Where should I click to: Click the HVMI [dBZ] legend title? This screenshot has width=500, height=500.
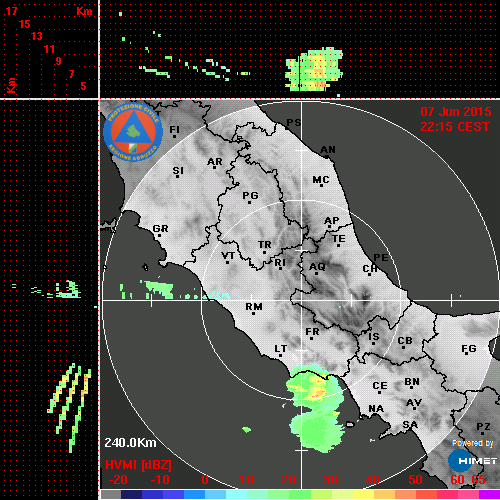click(138, 465)
